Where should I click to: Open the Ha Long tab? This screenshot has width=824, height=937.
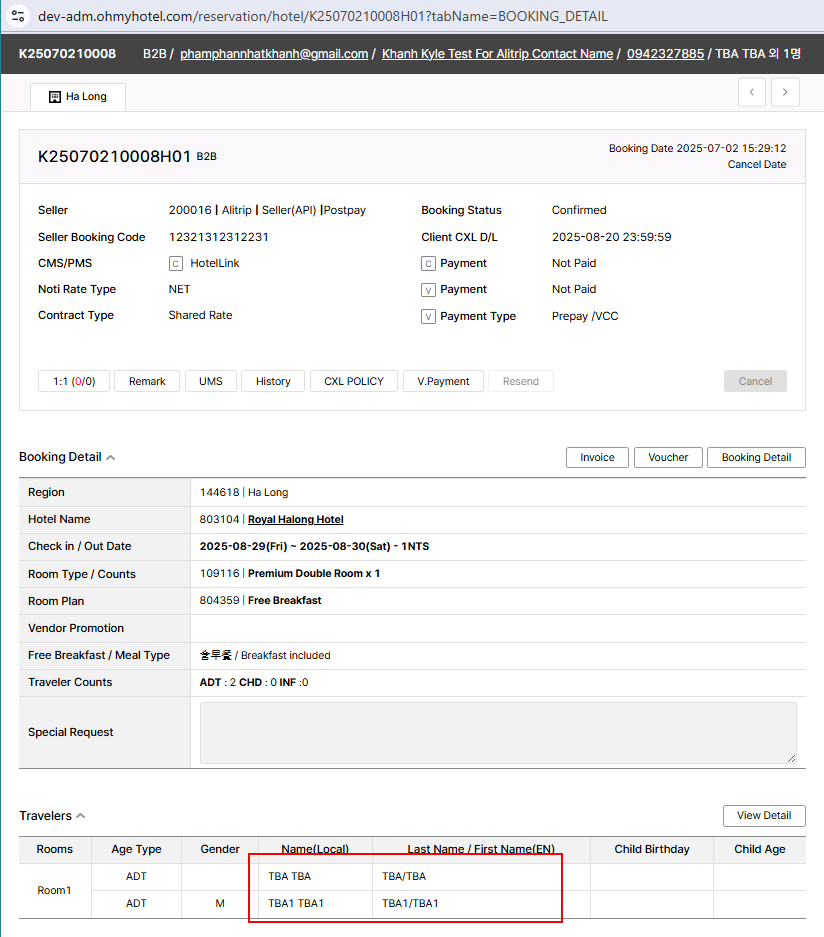pyautogui.click(x=78, y=97)
